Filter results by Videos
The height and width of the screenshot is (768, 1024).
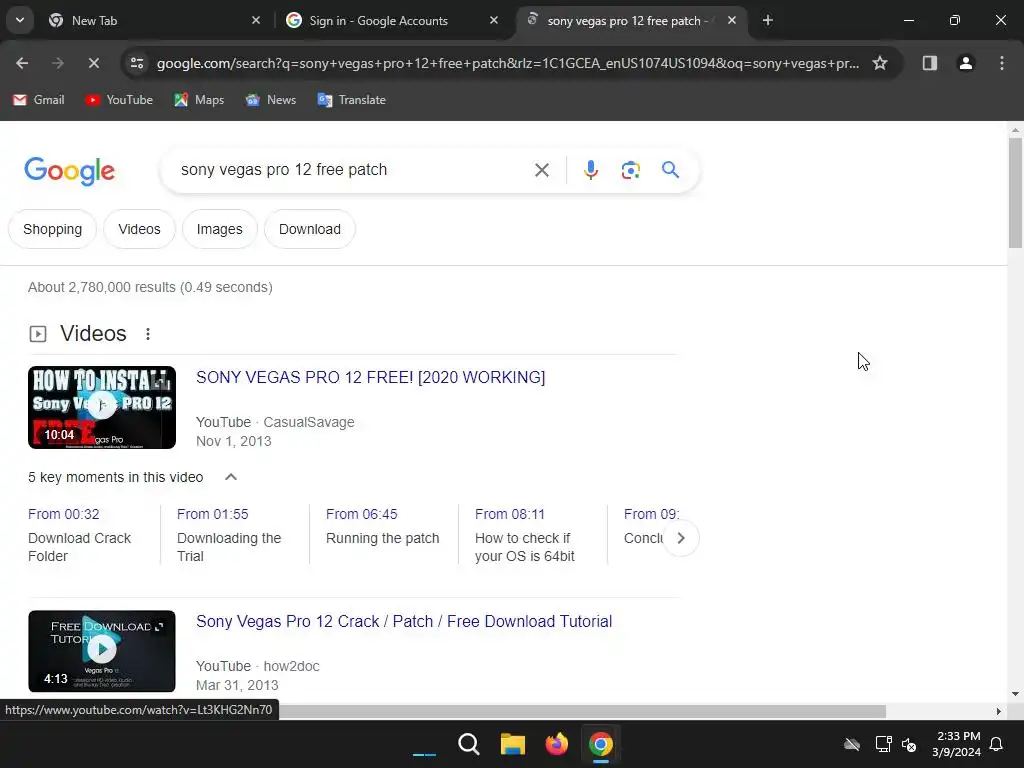click(139, 229)
